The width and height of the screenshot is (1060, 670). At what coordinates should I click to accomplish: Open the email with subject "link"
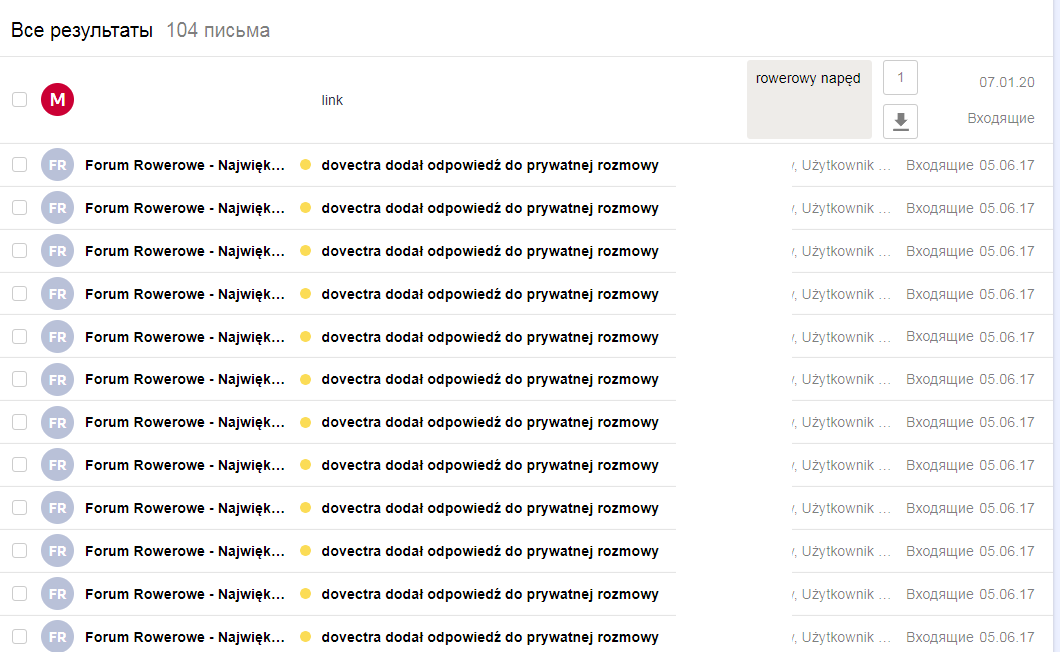click(x=332, y=100)
